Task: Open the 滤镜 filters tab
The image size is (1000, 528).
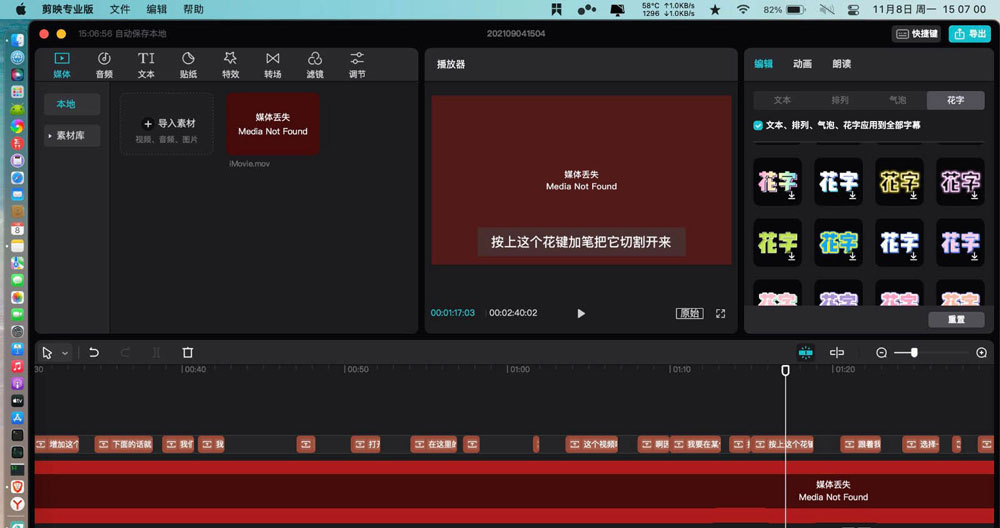Action: click(314, 65)
